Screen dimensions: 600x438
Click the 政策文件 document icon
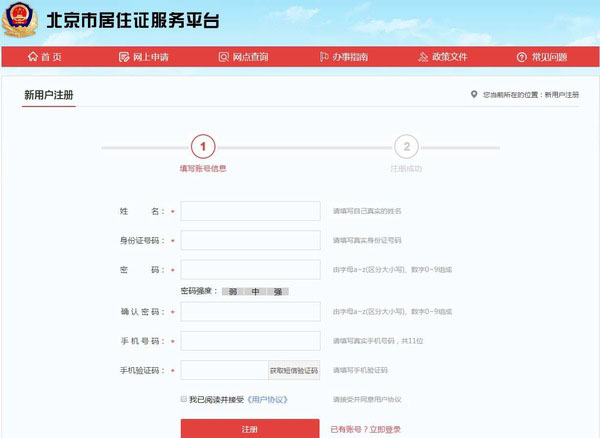click(x=424, y=57)
